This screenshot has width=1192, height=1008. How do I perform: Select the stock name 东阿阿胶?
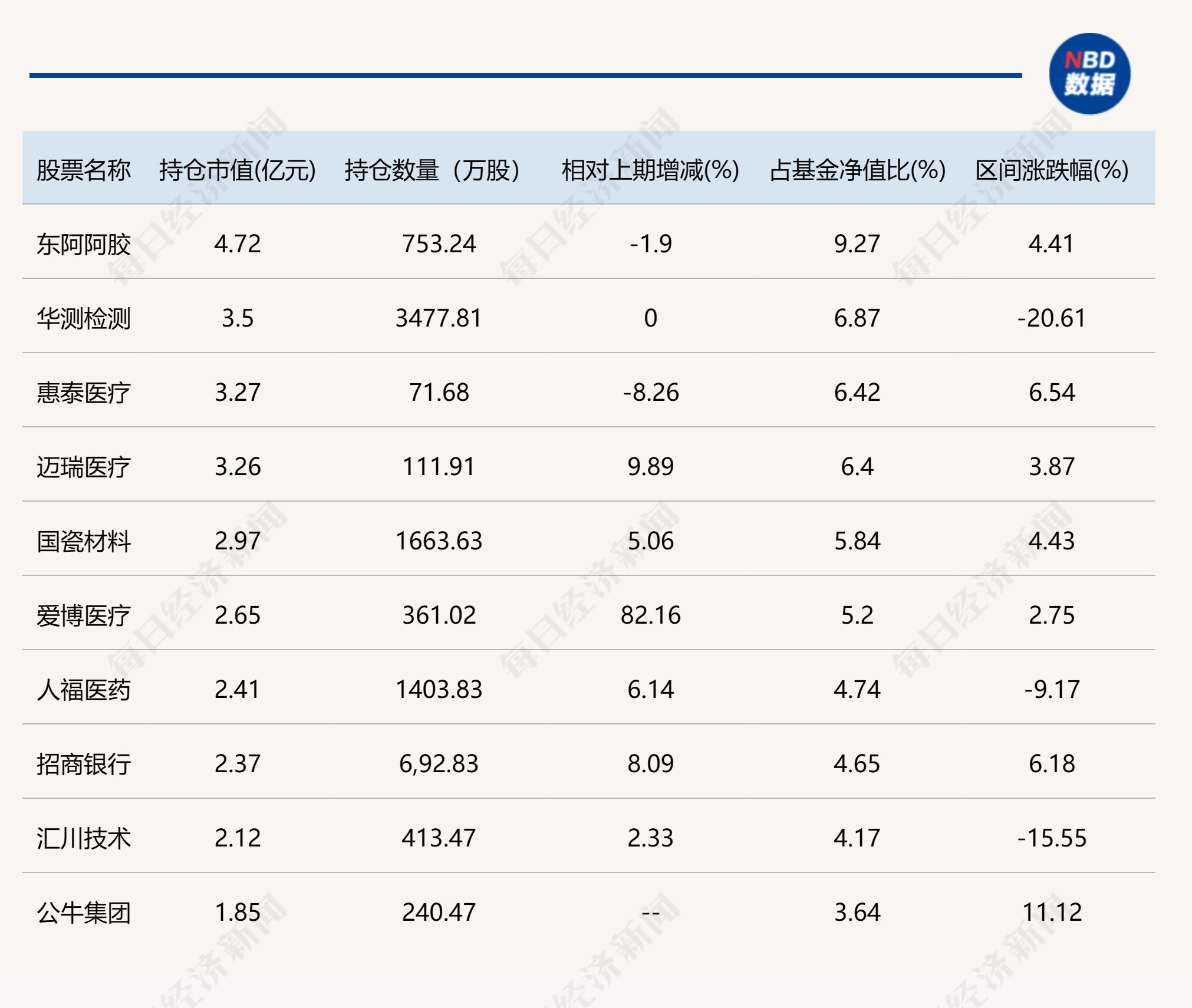click(x=84, y=244)
